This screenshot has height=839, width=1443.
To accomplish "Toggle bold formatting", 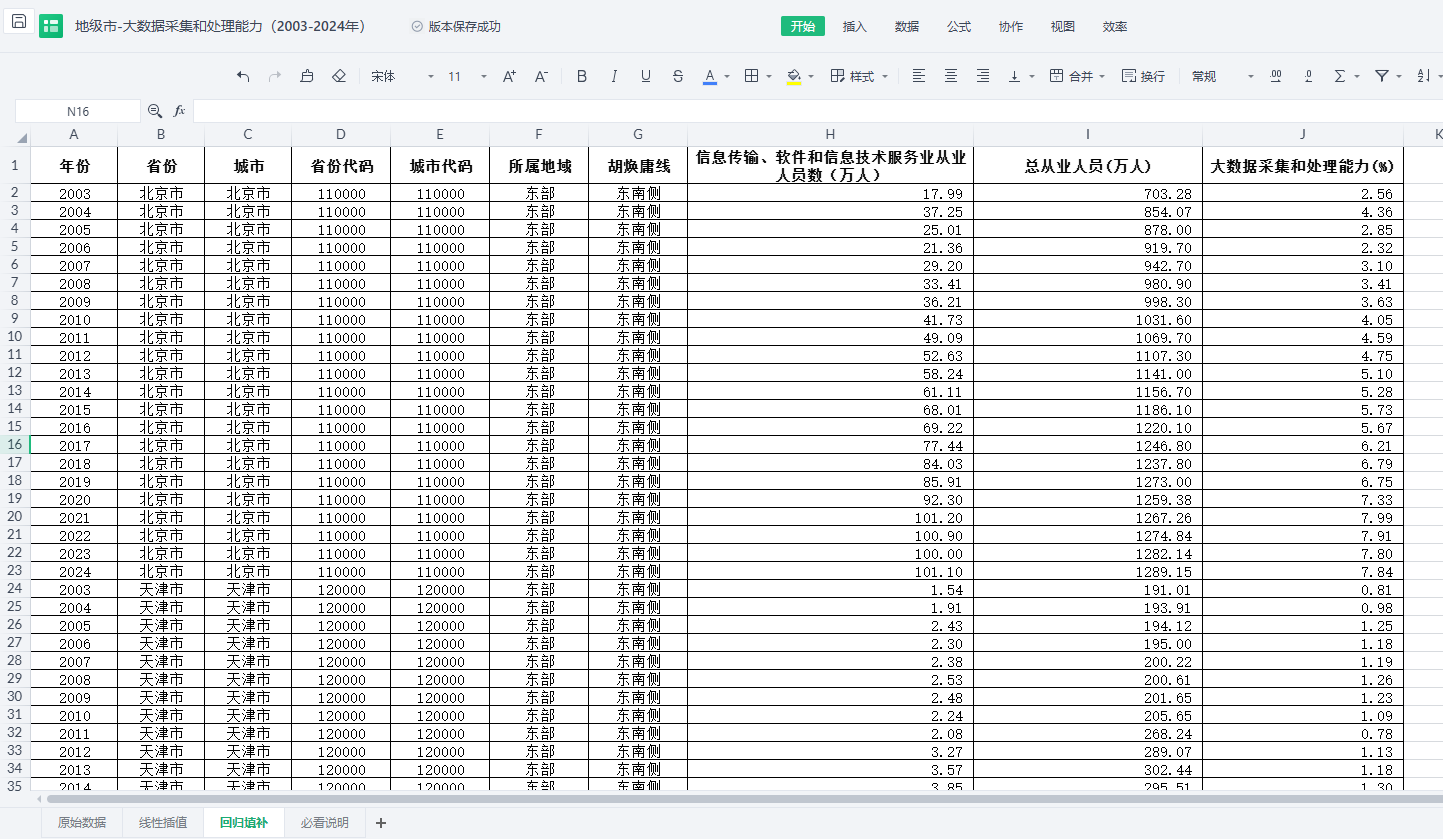I will (582, 76).
